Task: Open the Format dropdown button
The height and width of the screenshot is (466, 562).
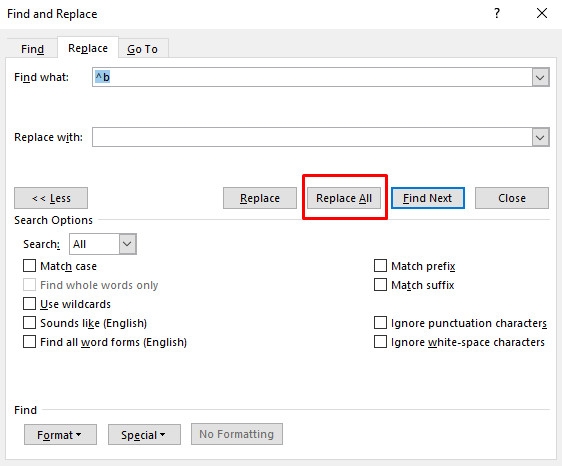Action: (60, 434)
